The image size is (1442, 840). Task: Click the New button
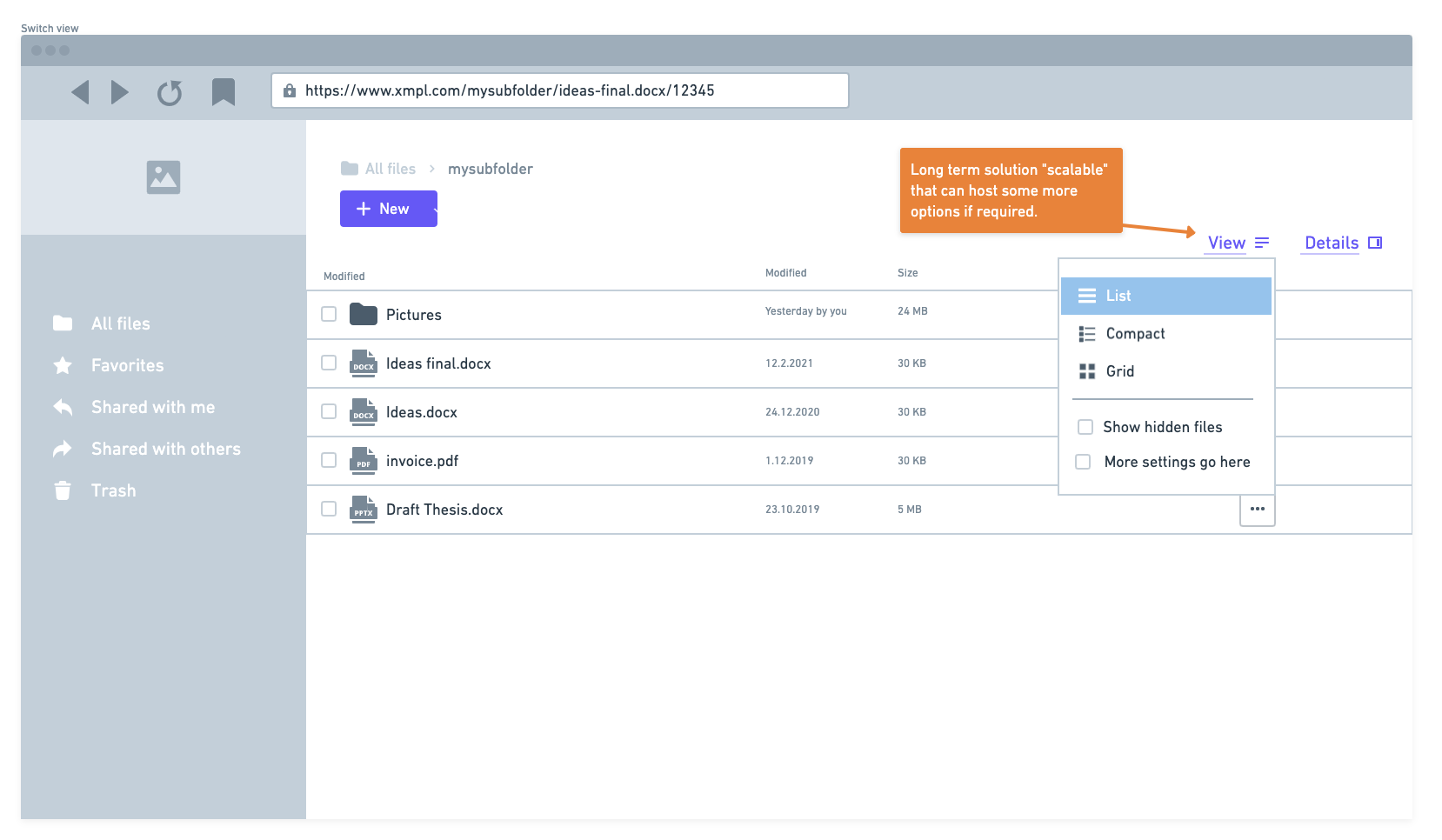click(x=389, y=209)
